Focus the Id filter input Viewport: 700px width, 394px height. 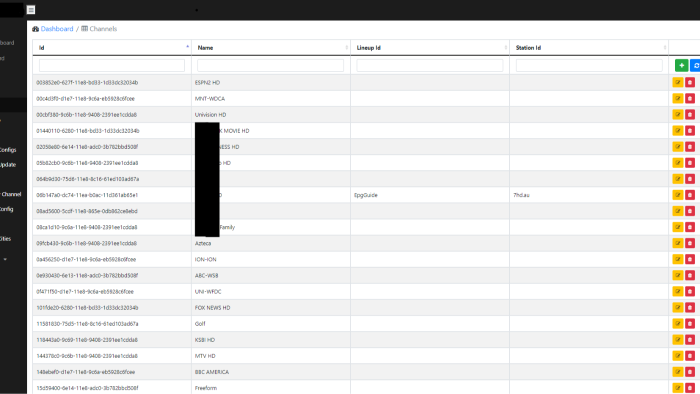tap(112, 66)
